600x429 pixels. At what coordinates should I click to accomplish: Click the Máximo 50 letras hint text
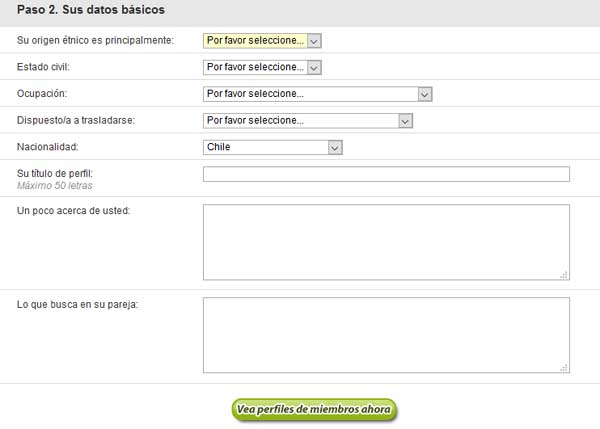coord(55,186)
